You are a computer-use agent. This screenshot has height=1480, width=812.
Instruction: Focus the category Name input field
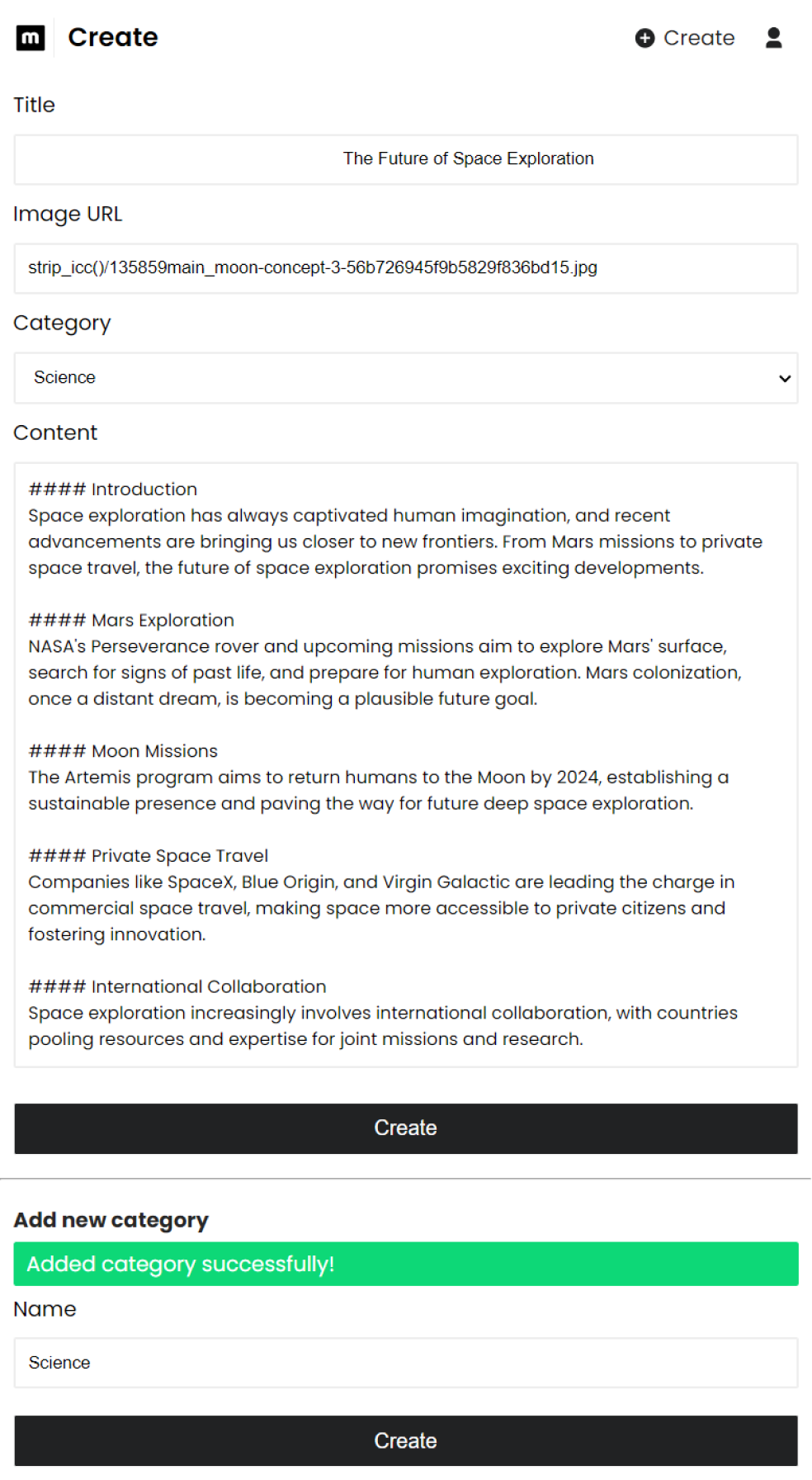[405, 1363]
